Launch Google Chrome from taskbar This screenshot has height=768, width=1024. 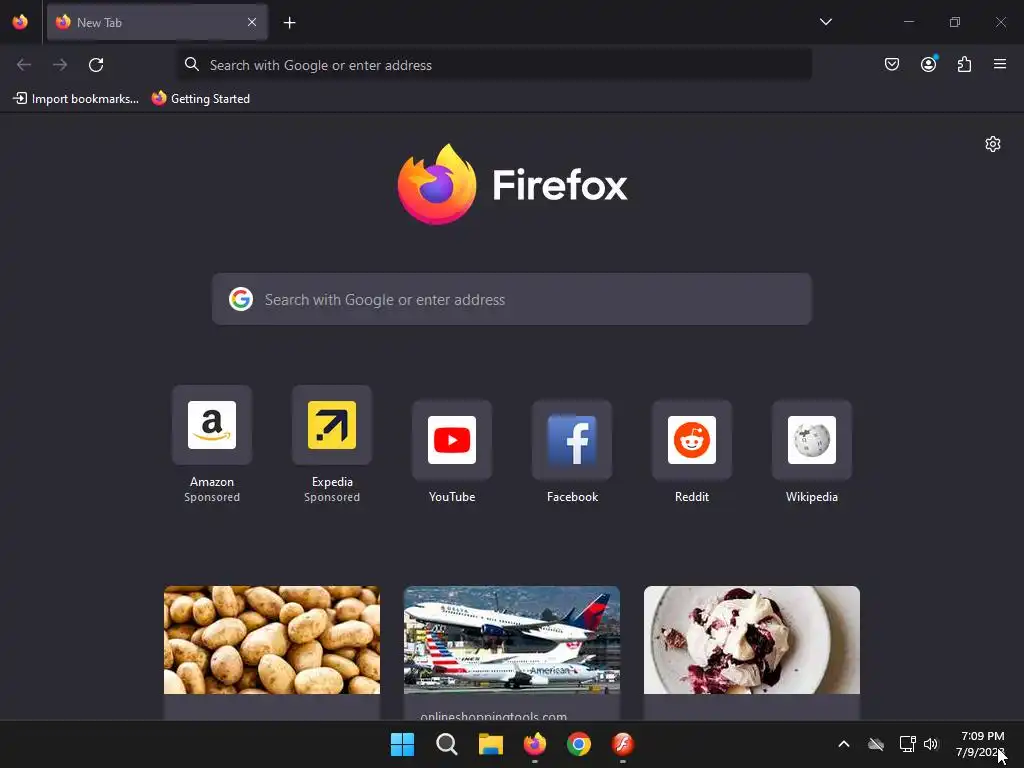(579, 744)
